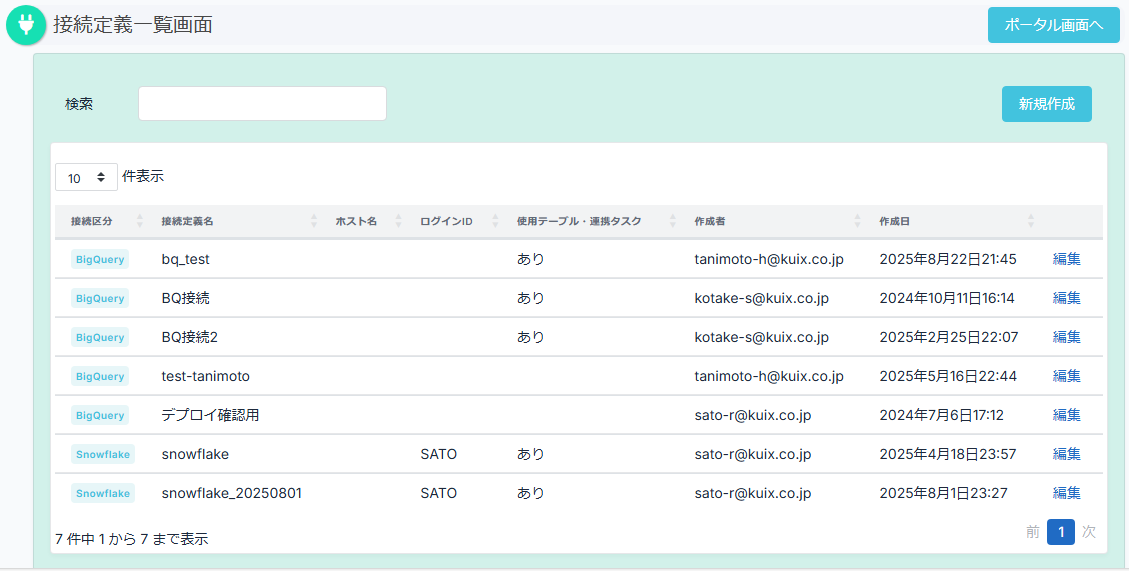Sort by 作成日 column arrows

(1031, 221)
